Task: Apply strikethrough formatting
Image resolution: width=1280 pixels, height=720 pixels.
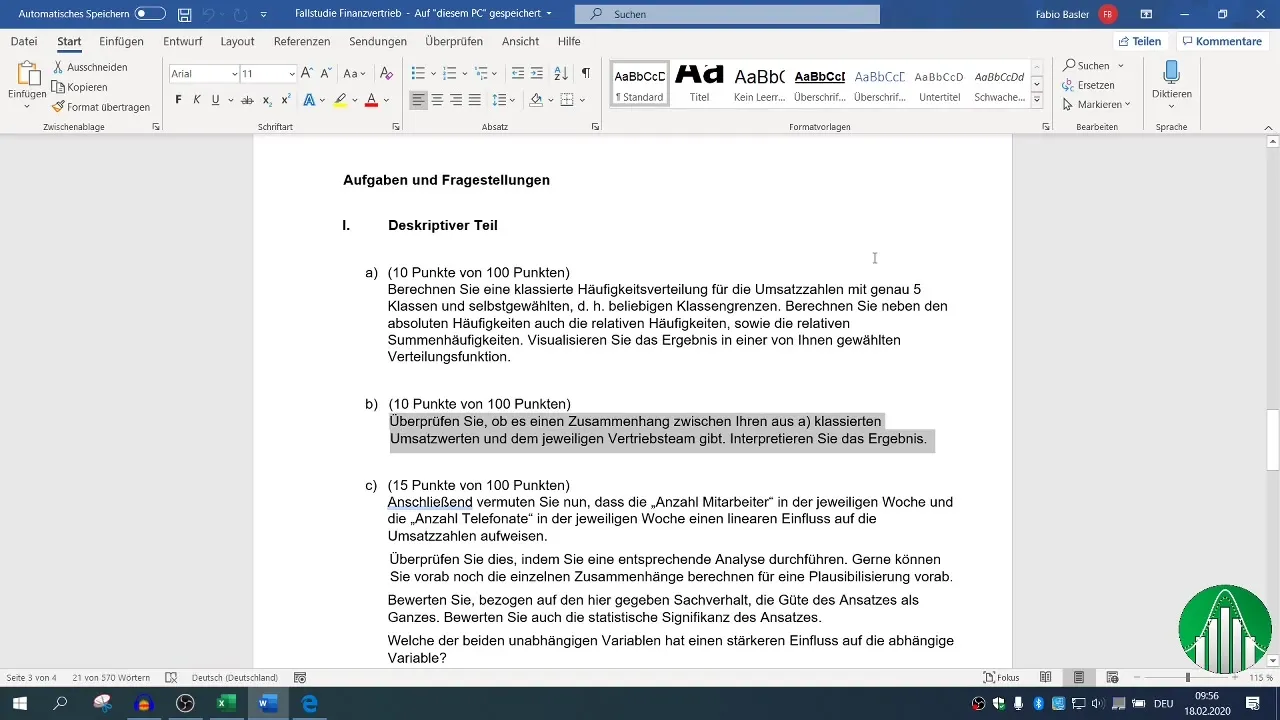Action: point(247,100)
